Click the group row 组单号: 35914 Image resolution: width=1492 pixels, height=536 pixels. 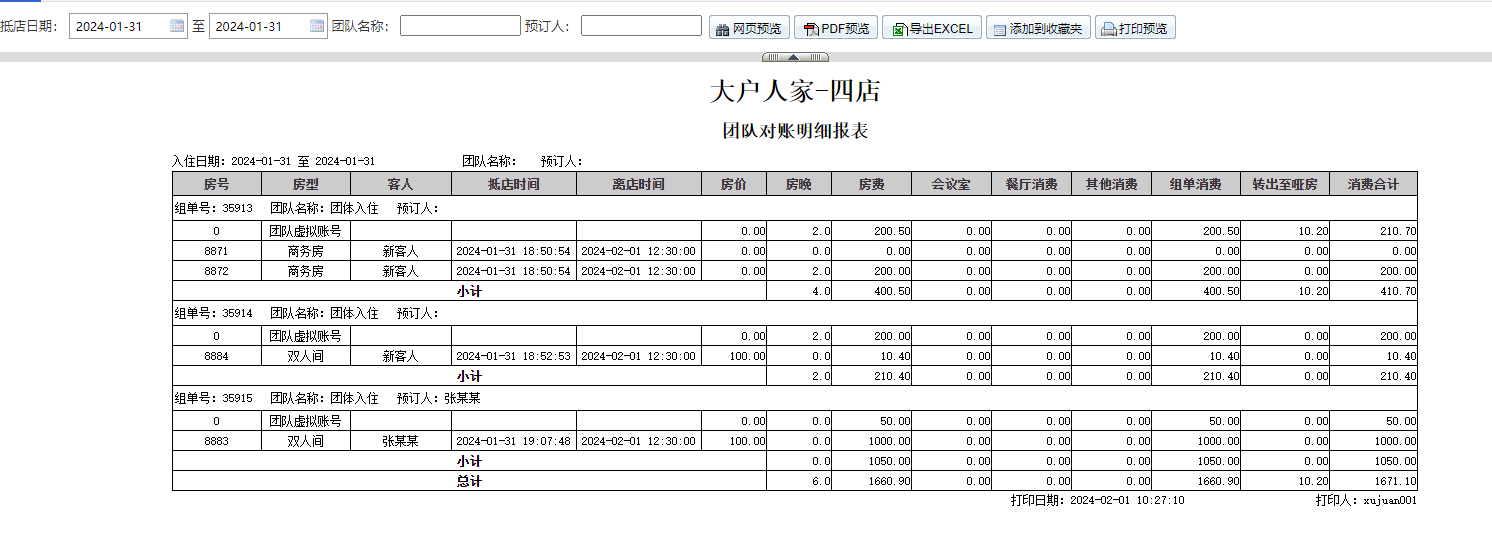795,313
